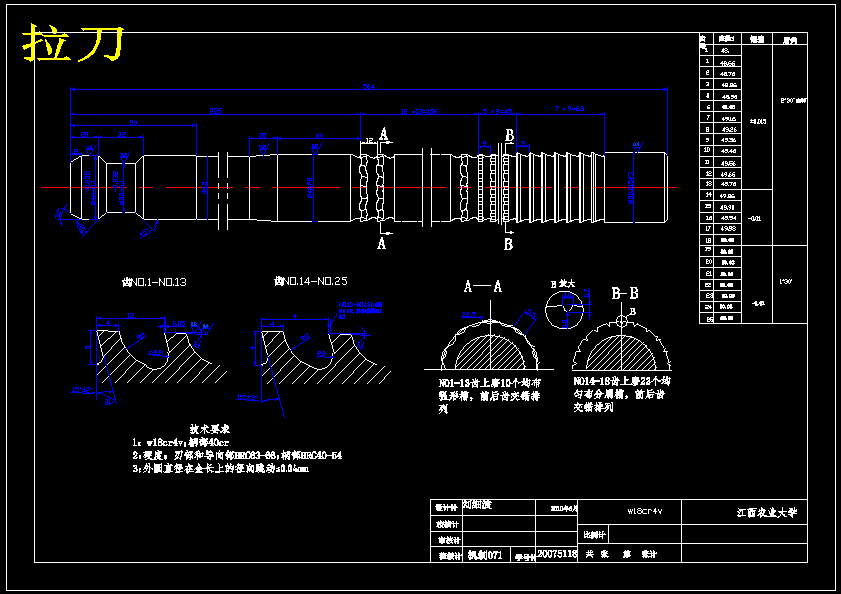Click the note beginning NO14-18齿上磨22个

coord(622,394)
